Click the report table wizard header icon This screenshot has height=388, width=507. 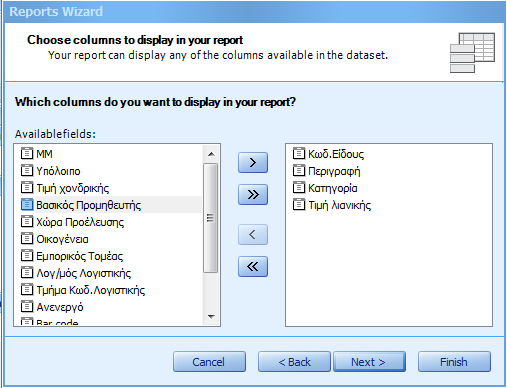pos(472,53)
